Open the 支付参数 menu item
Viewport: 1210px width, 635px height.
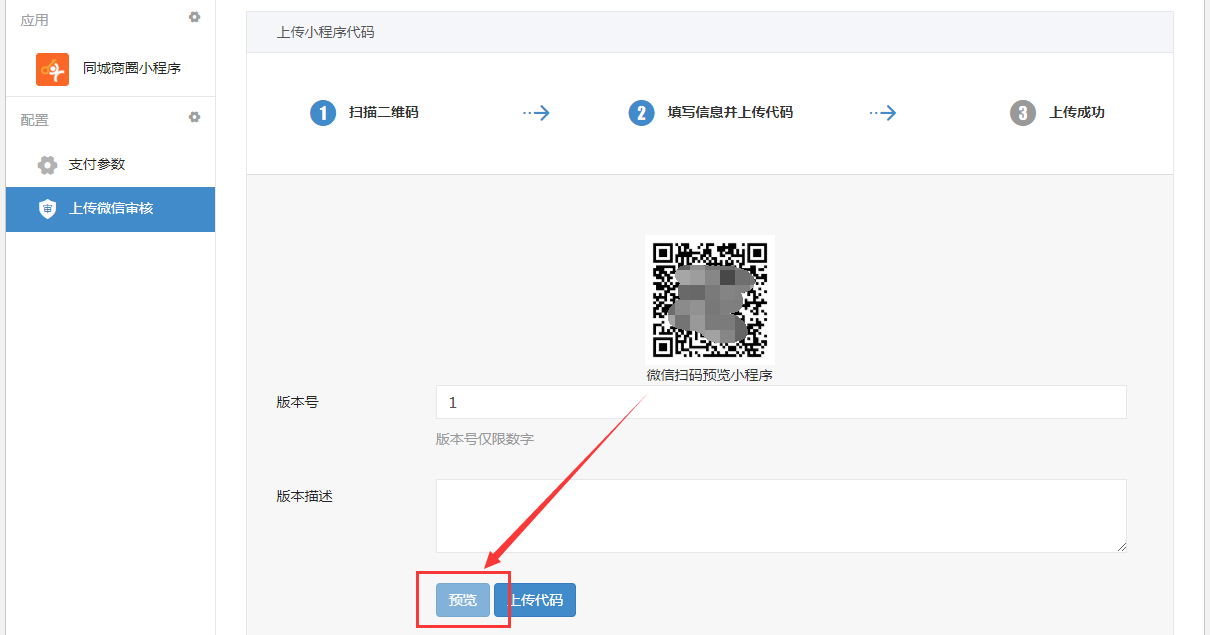click(97, 165)
